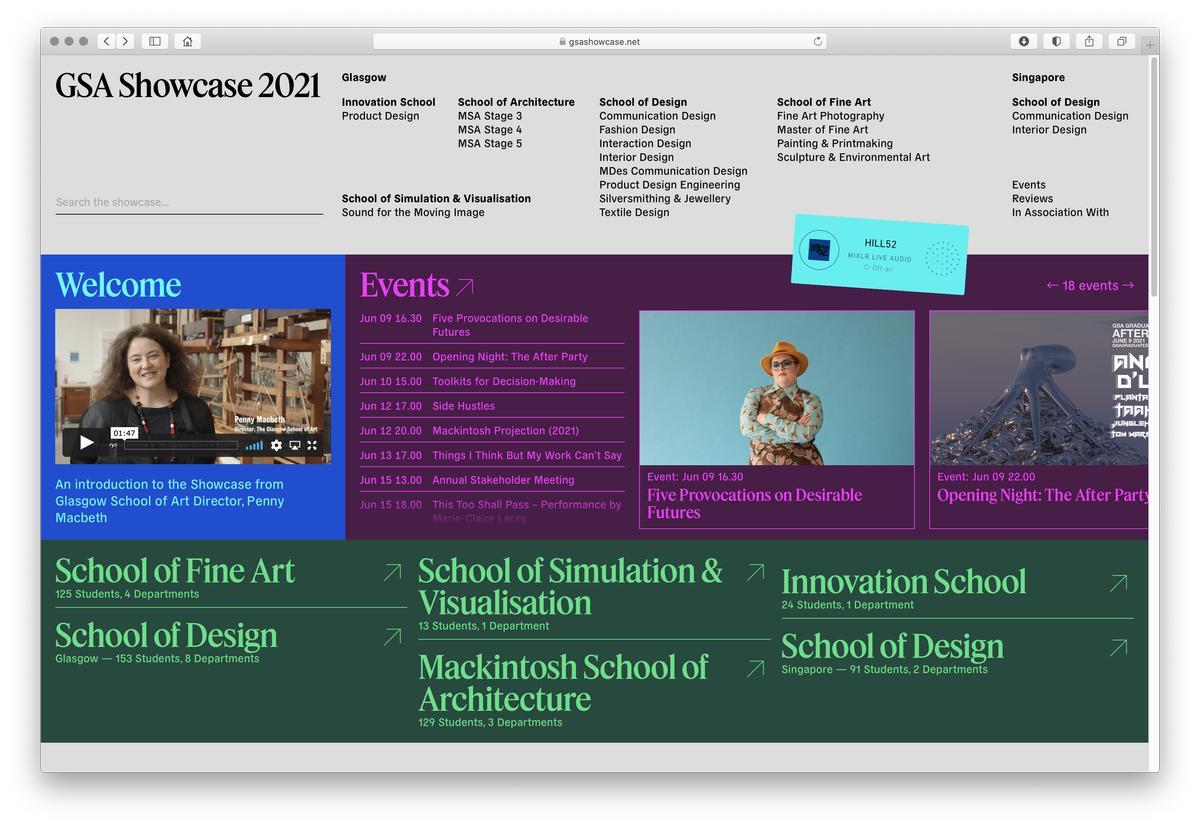Click the page vertical scrollbar
The width and height of the screenshot is (1200, 826).
(1153, 175)
